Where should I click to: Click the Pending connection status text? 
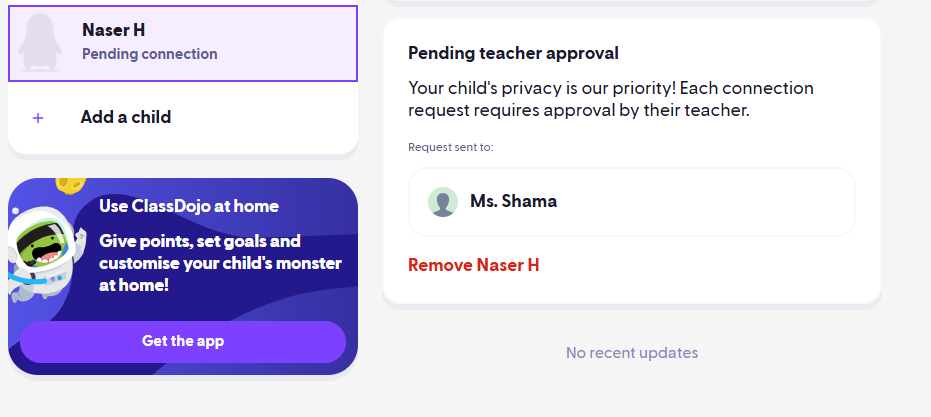coord(149,54)
